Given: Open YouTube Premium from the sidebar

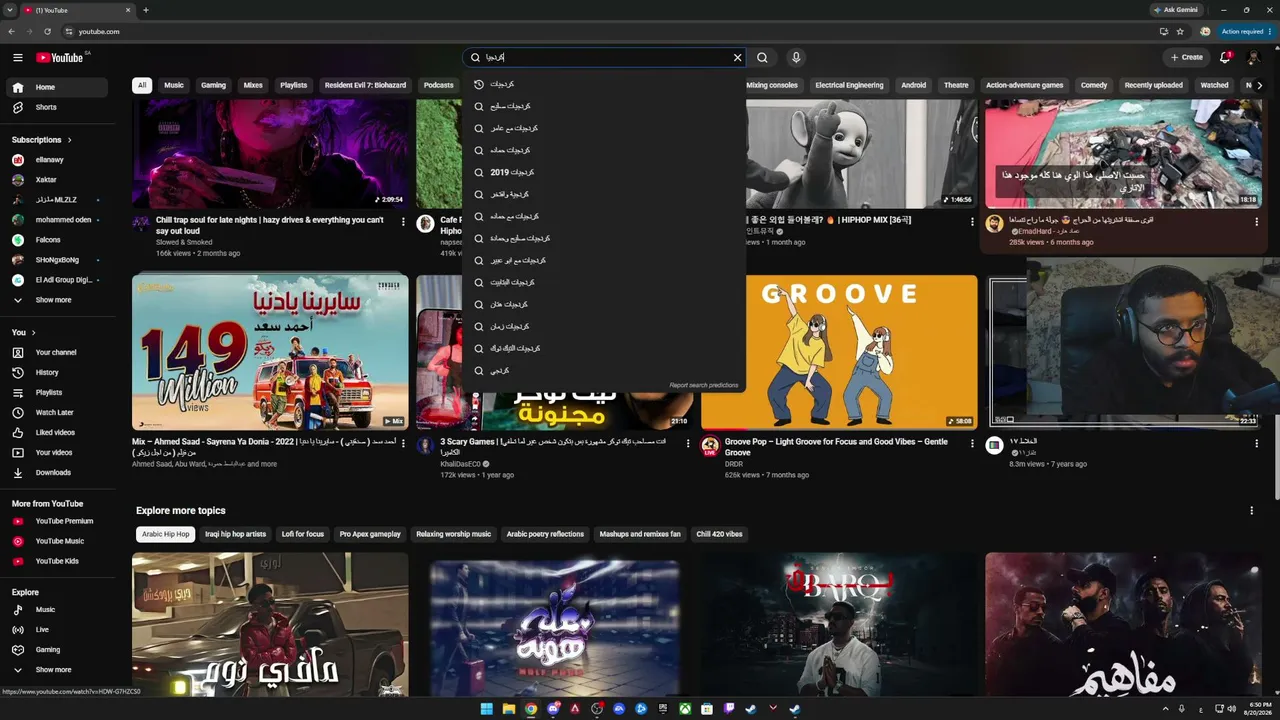Looking at the screenshot, I should tap(59, 521).
